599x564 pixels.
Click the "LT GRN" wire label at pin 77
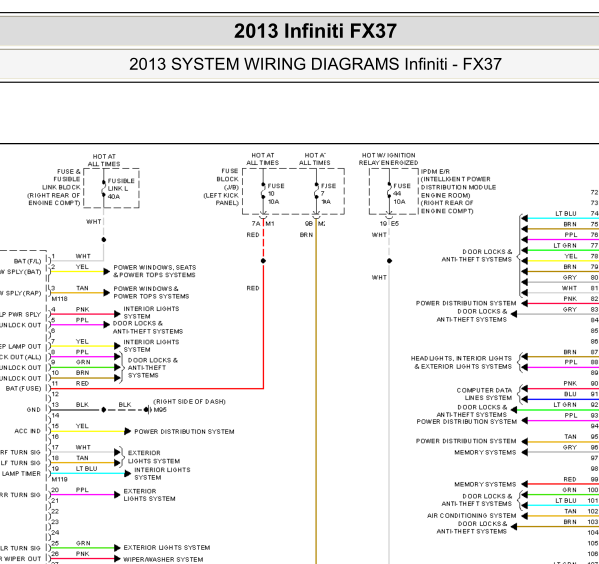(565, 246)
